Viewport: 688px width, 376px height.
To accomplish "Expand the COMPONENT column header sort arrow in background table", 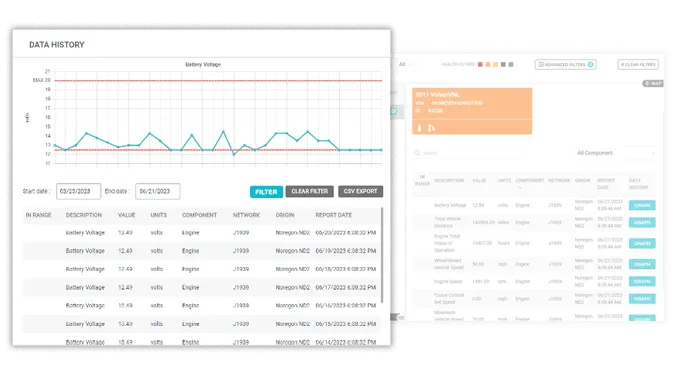I will (x=520, y=188).
